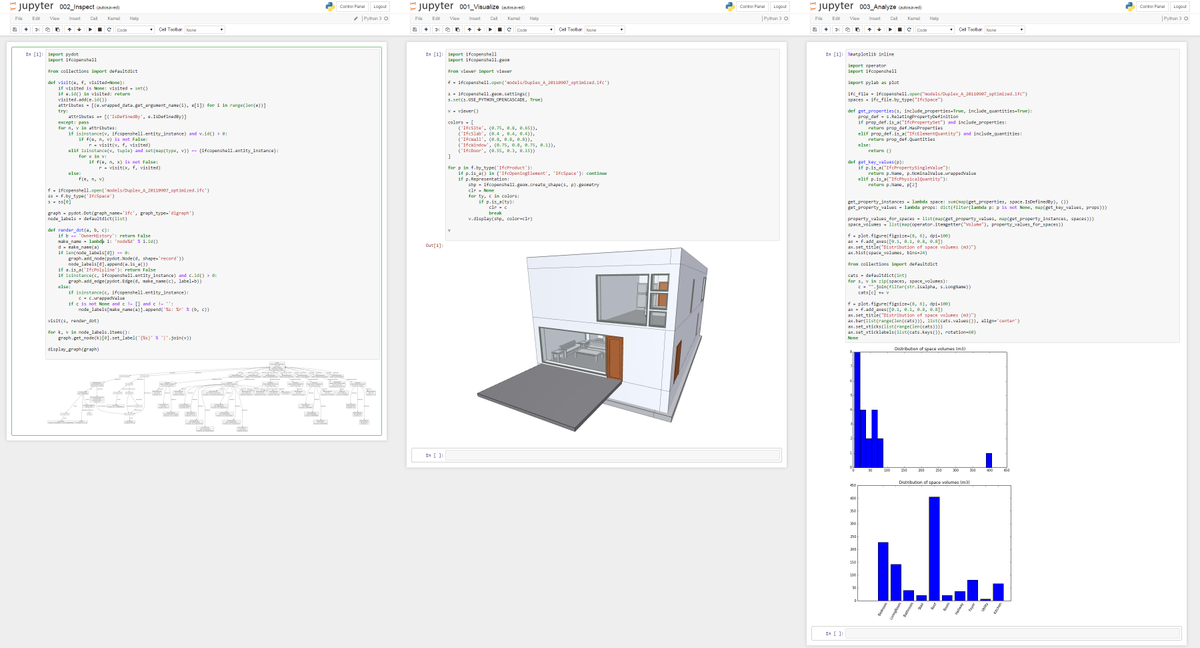Image resolution: width=1200 pixels, height=648 pixels.
Task: Open the Kernel menu in 001_Visualize
Action: (x=515, y=18)
